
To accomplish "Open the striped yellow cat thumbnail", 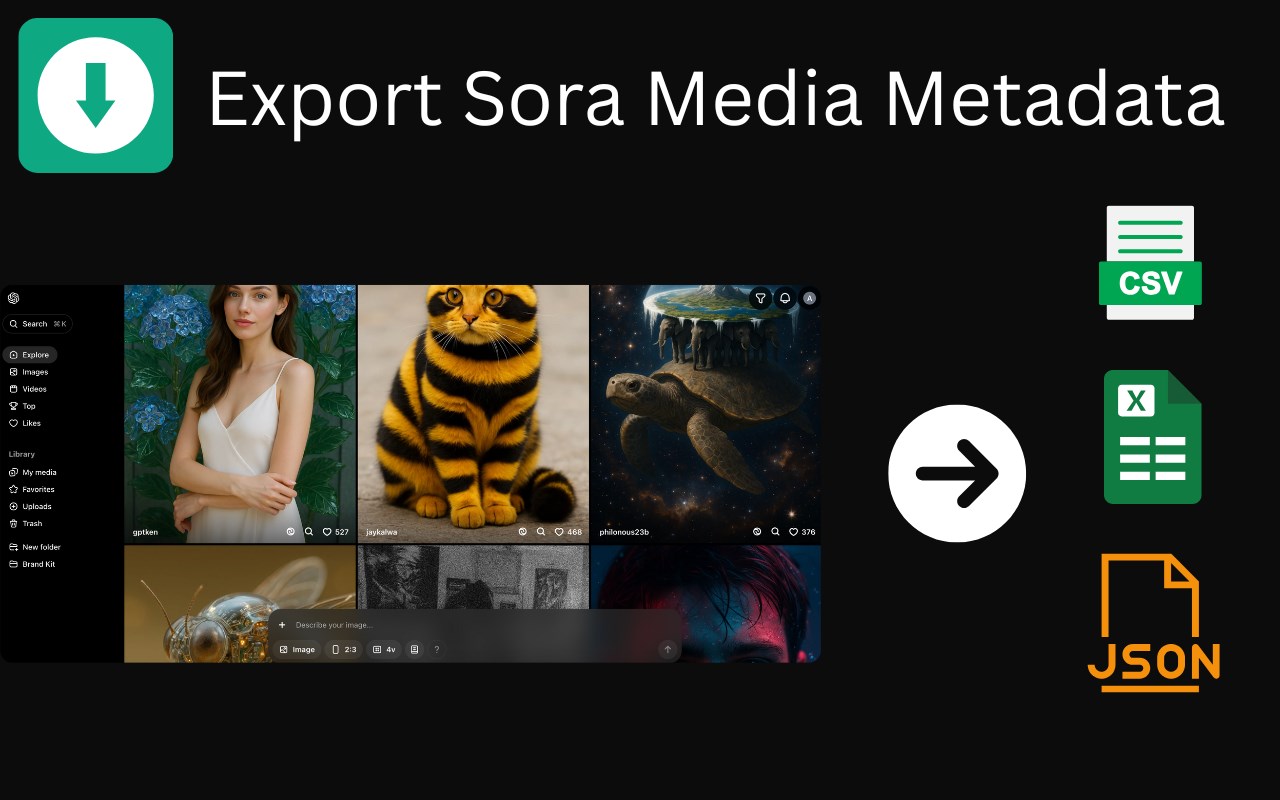I will pos(473,413).
